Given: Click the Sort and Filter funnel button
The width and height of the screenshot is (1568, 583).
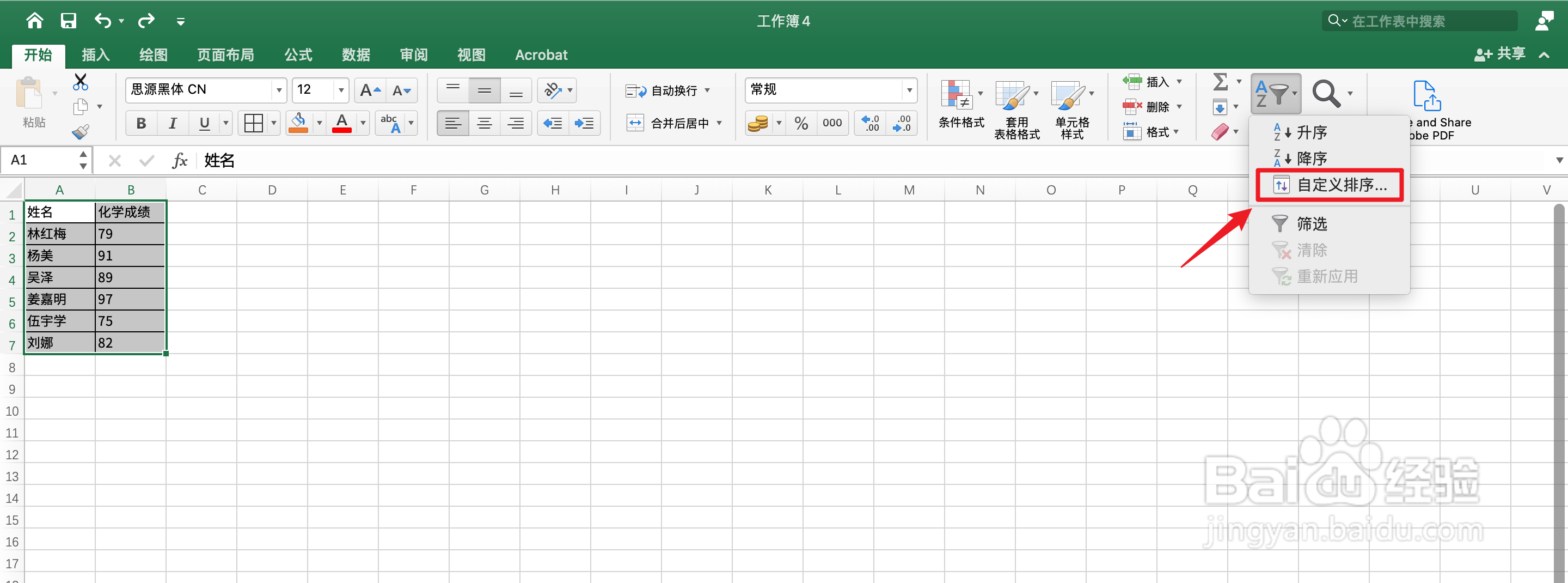Looking at the screenshot, I should tap(1275, 94).
